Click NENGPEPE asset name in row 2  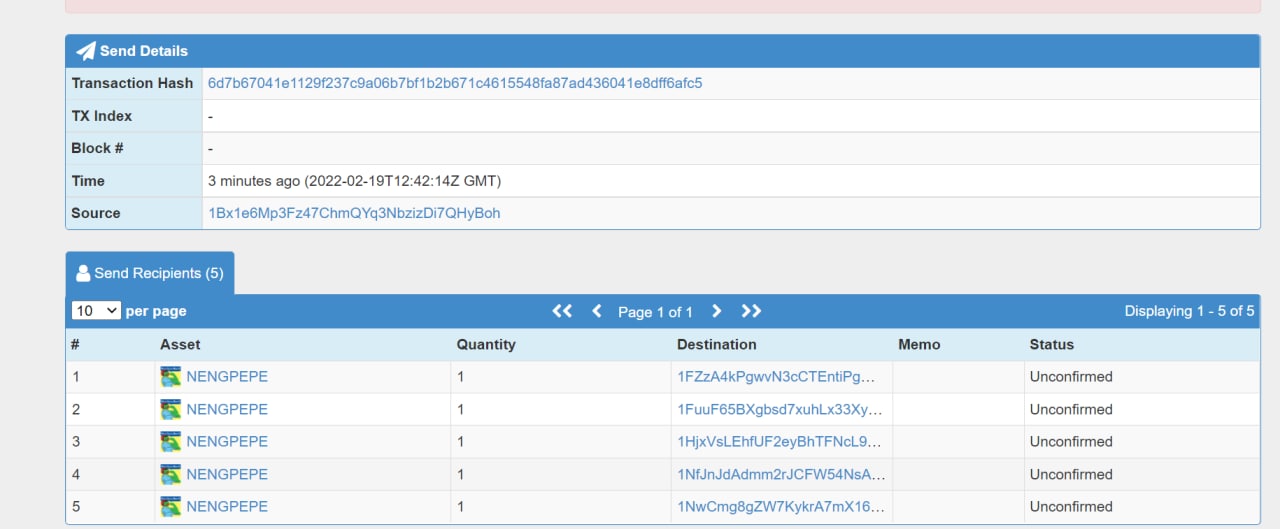[227, 409]
